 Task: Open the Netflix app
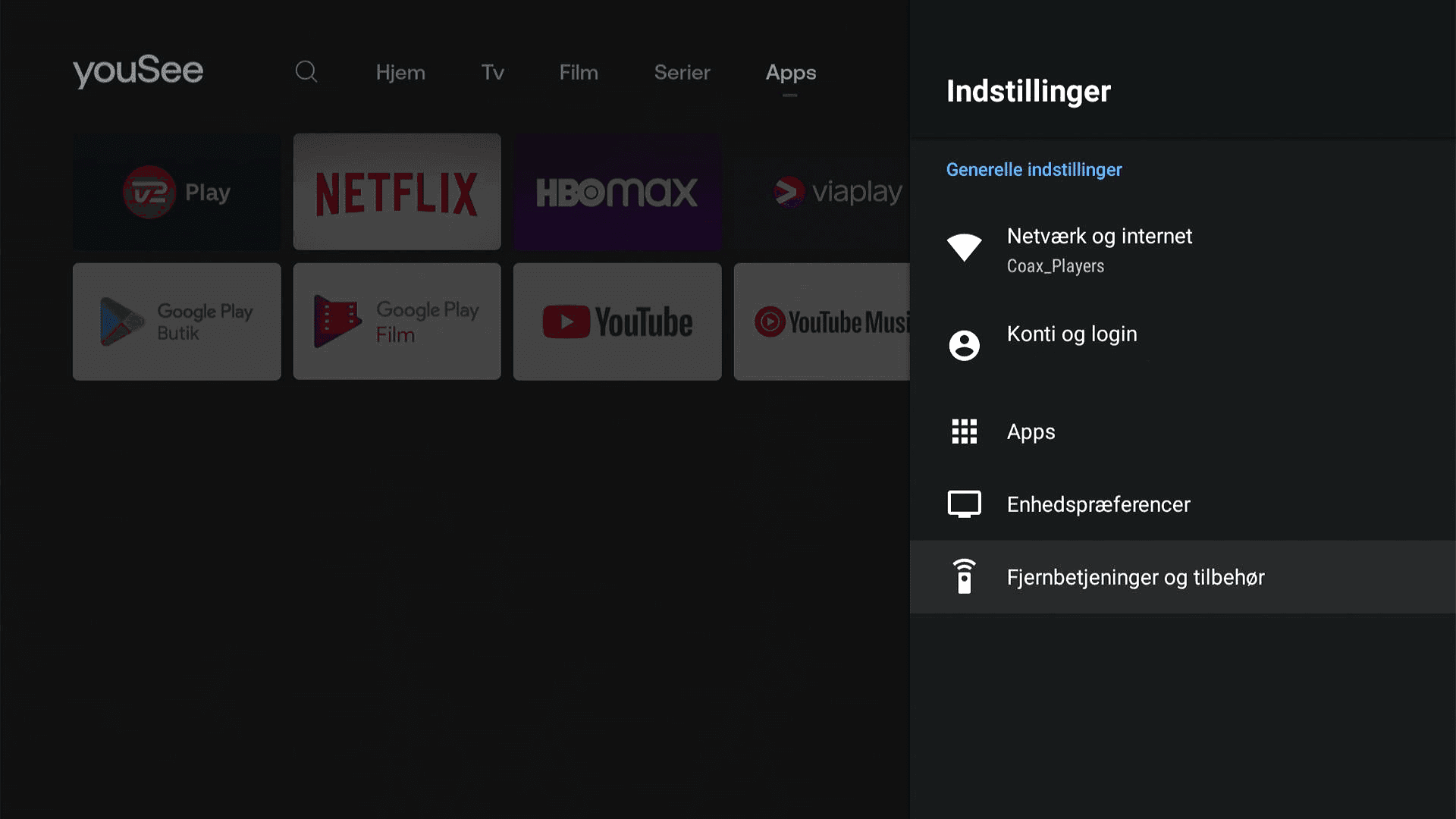click(397, 191)
